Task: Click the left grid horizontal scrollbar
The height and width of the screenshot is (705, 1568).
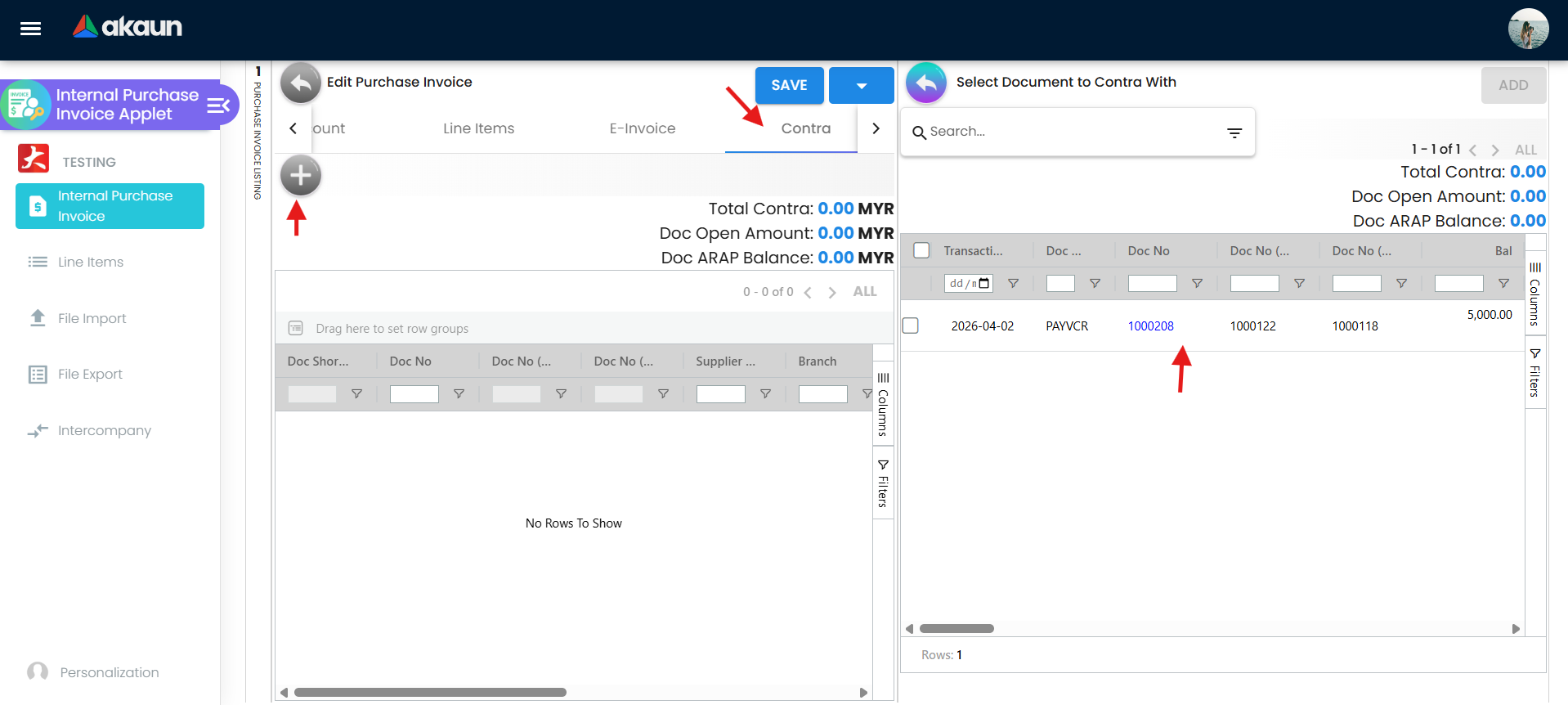Action: (x=430, y=692)
